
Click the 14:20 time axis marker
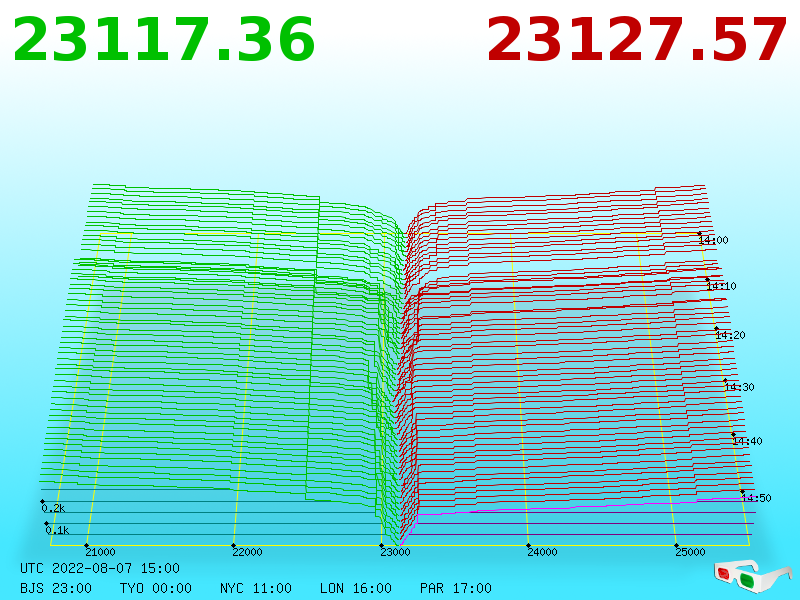(731, 335)
